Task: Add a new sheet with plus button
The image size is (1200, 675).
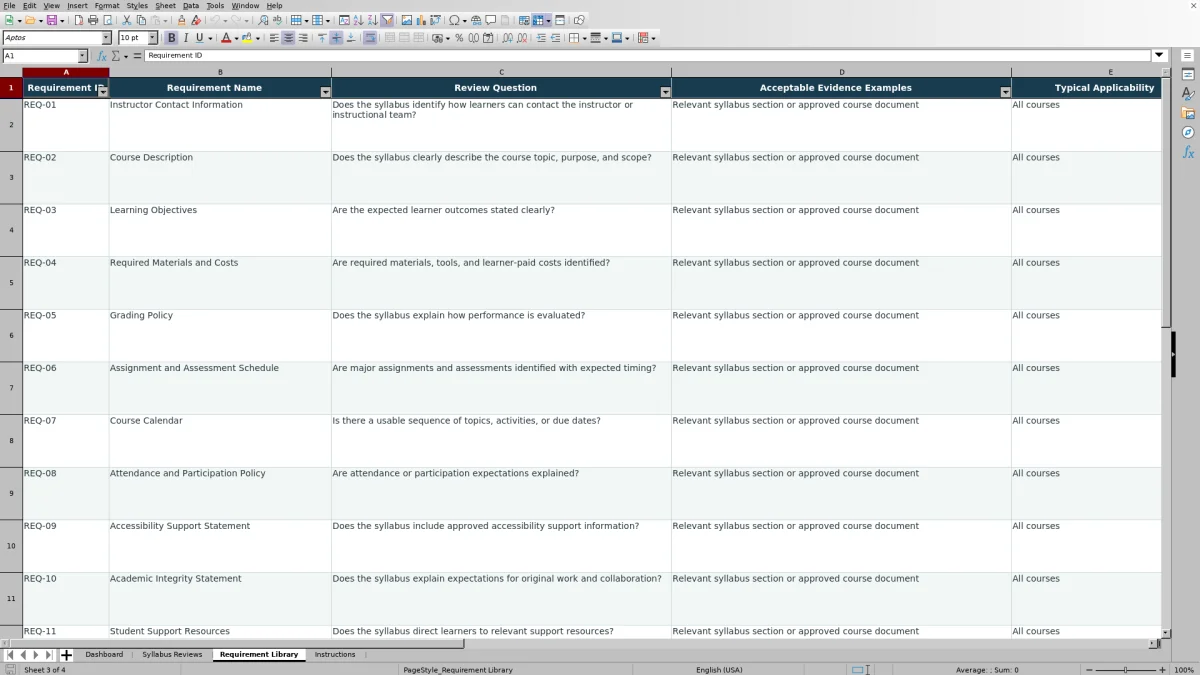Action: pyautogui.click(x=66, y=655)
